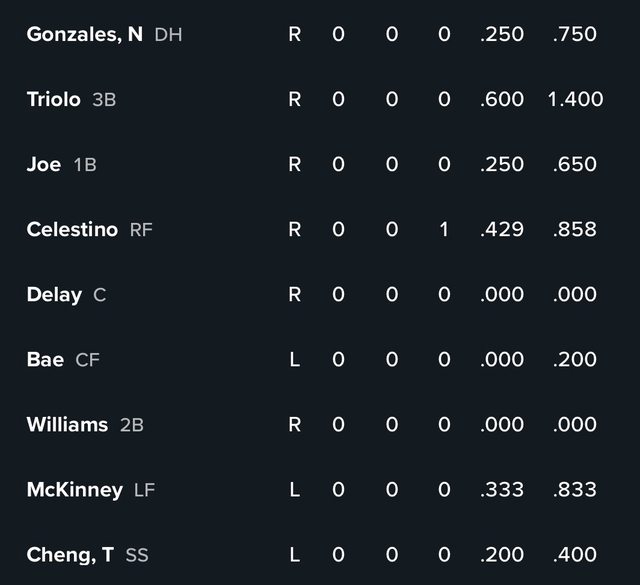Screen dimensions: 640x585
Task: Select Williams in the lineup
Action: pyautogui.click(x=67, y=425)
